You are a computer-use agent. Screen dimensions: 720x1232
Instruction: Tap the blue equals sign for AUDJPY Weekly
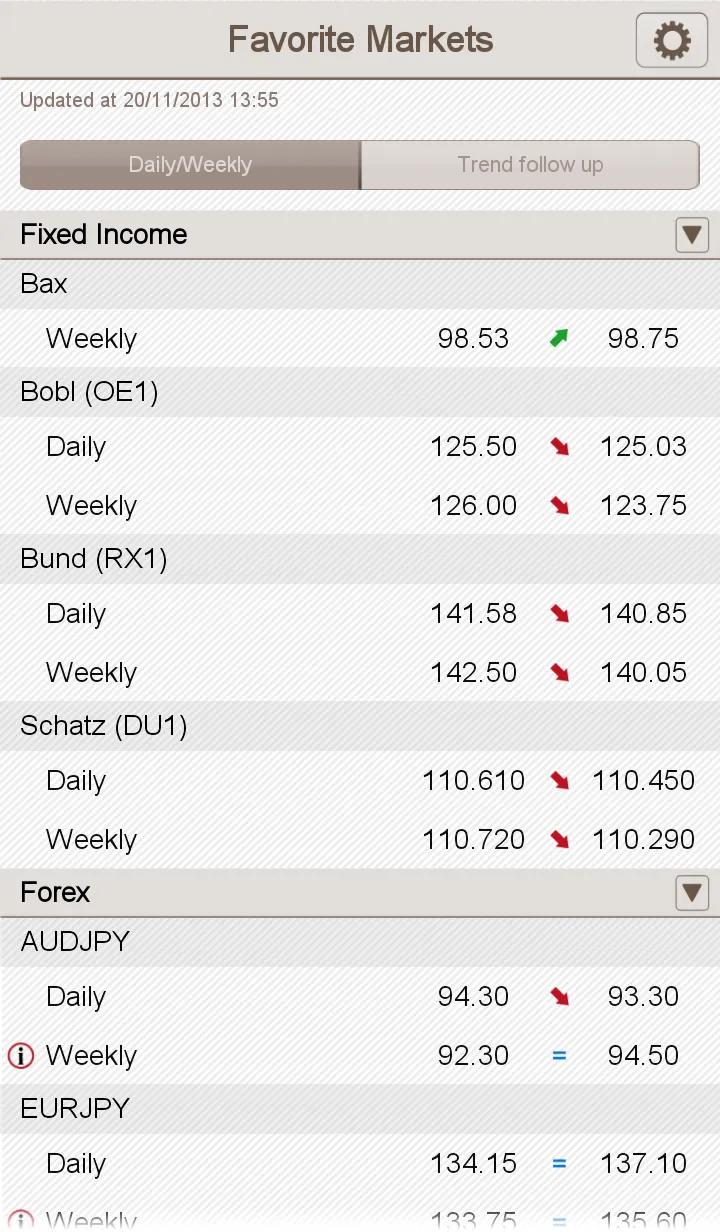pos(559,1055)
